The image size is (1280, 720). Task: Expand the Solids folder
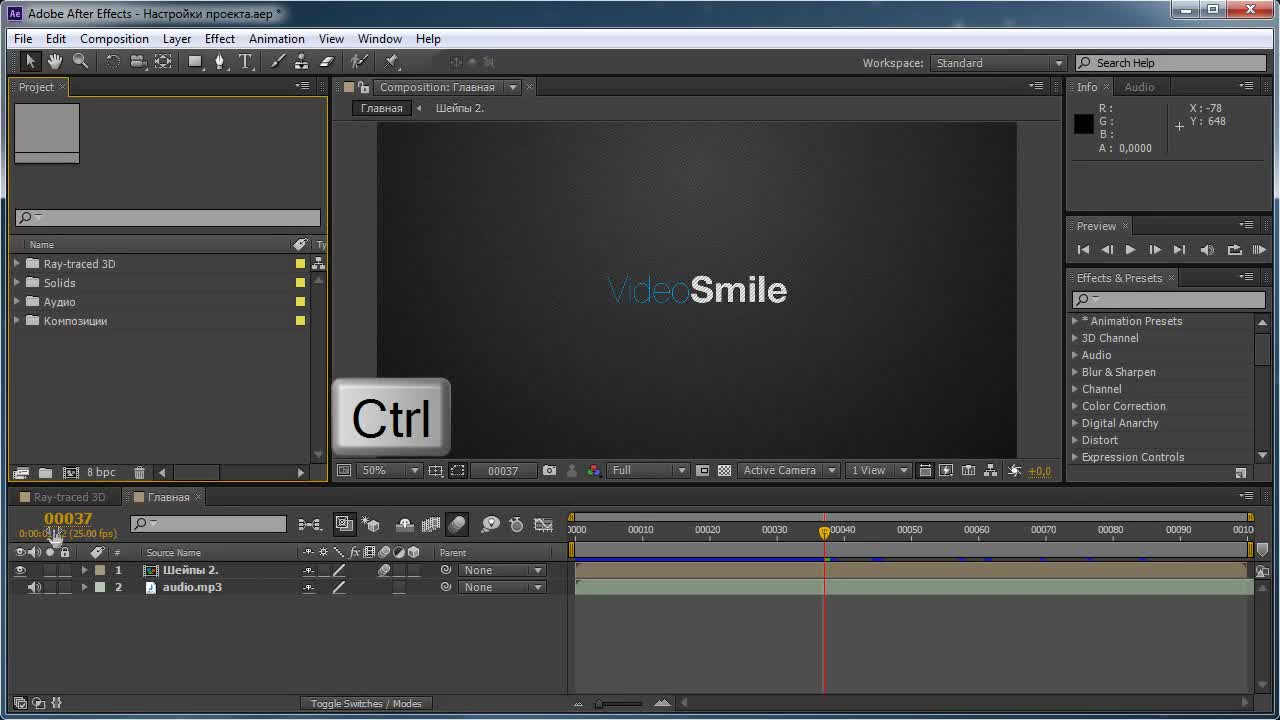point(17,283)
